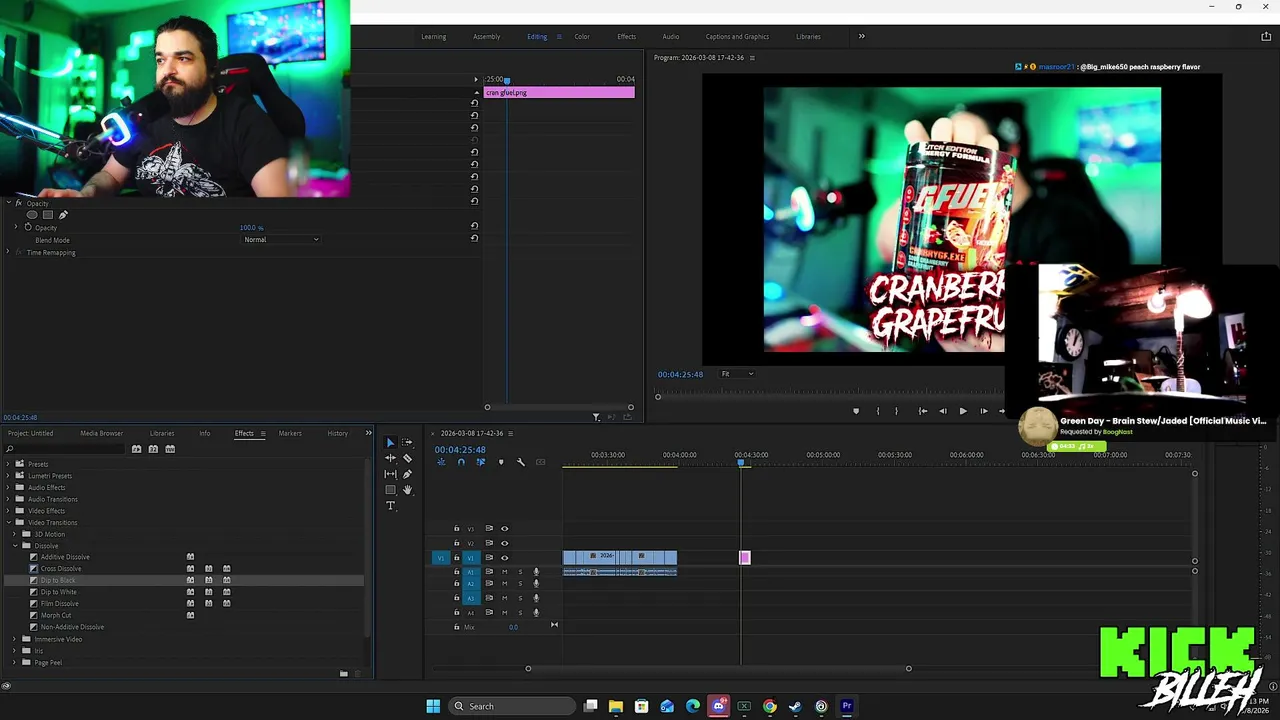The image size is (1280, 720).
Task: Click the pen mask tool under Opacity
Action: (x=63, y=215)
